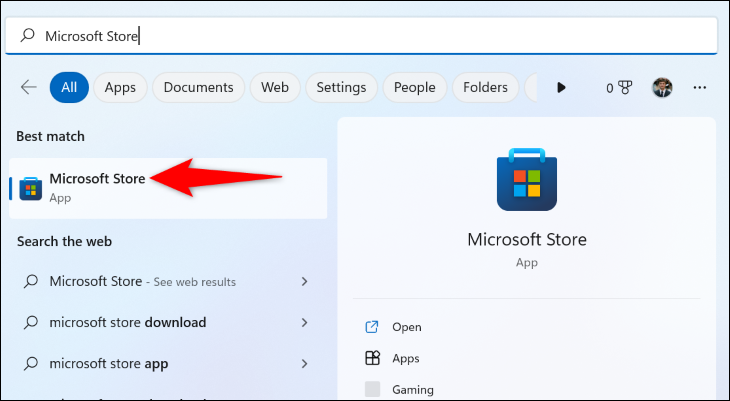
Task: Open the user profile avatar
Action: pos(662,87)
